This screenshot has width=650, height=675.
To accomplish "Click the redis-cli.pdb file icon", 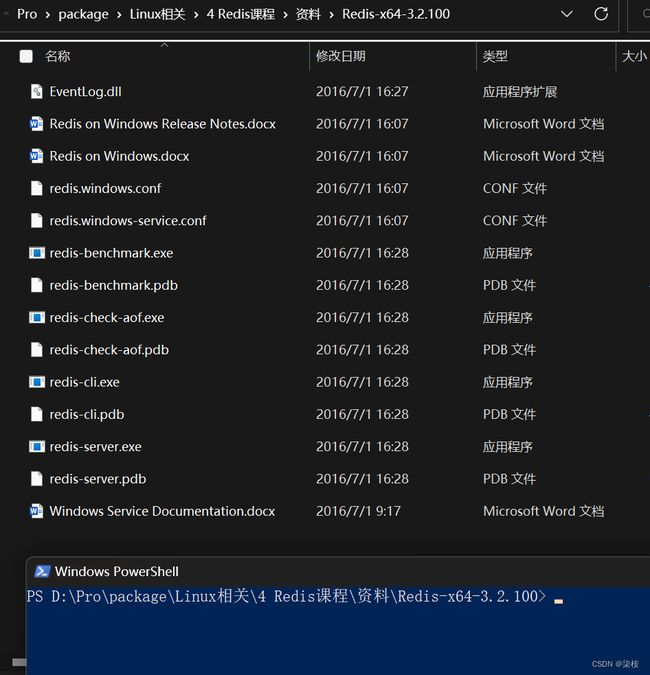I will coord(37,414).
